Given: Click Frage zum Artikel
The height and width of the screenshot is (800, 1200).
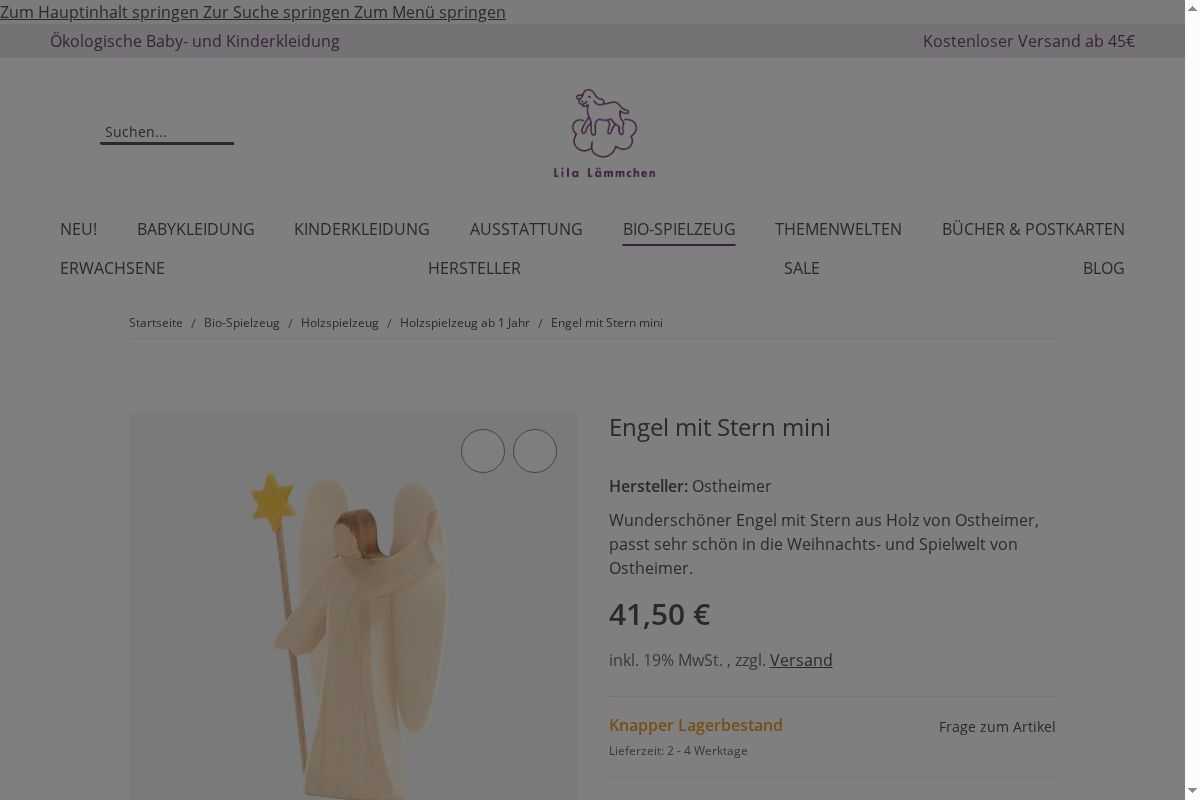Looking at the screenshot, I should (996, 727).
